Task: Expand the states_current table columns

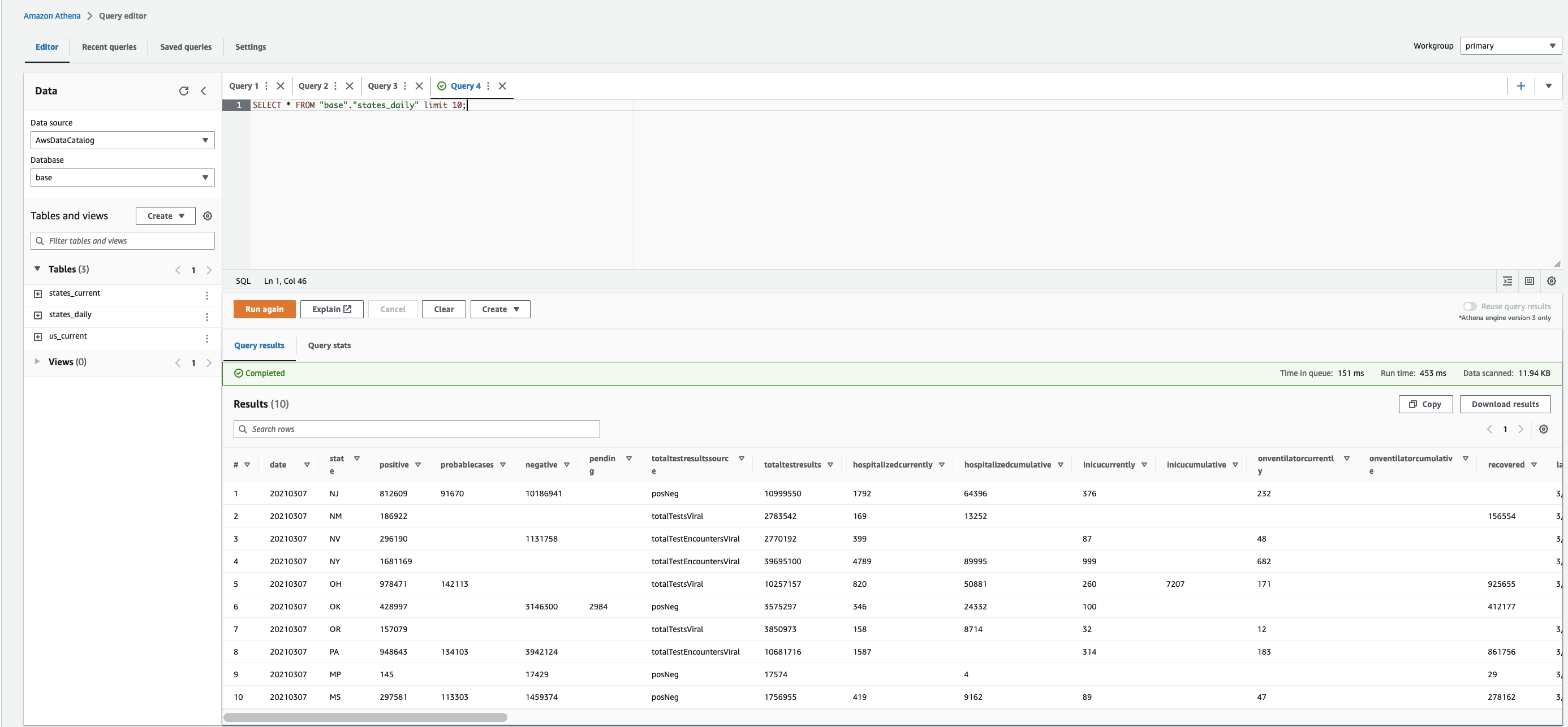Action: pyautogui.click(x=38, y=294)
